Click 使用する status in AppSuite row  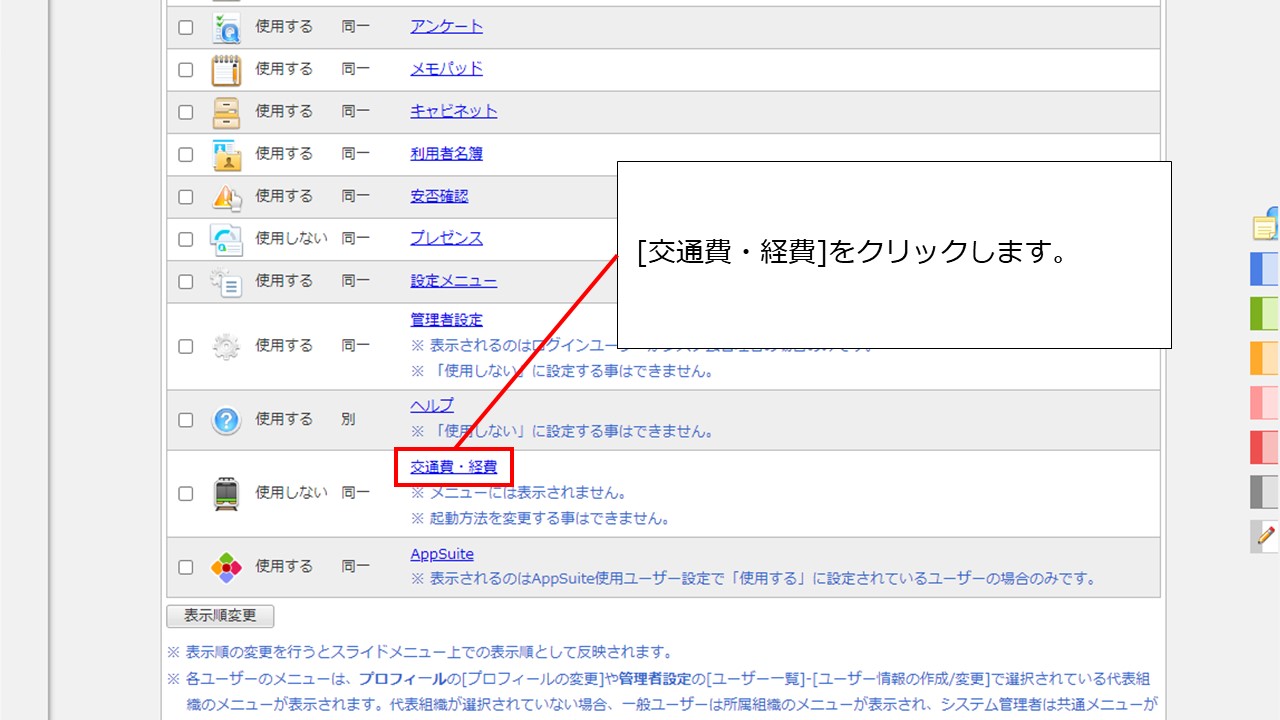284,566
